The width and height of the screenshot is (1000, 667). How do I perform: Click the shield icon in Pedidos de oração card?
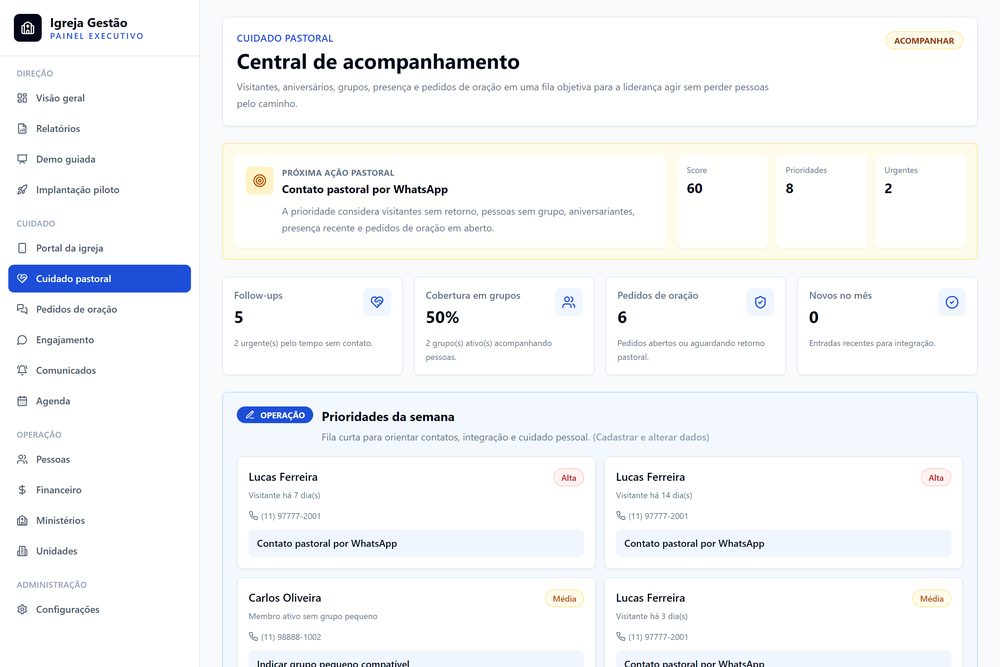pyautogui.click(x=760, y=302)
